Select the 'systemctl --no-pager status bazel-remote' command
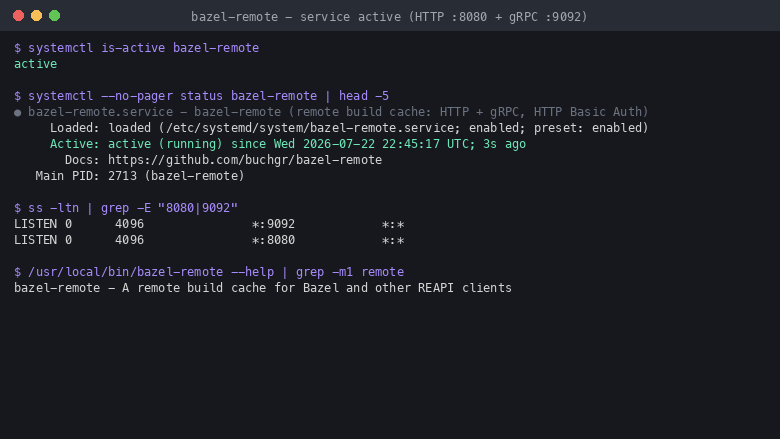 [x=173, y=96]
